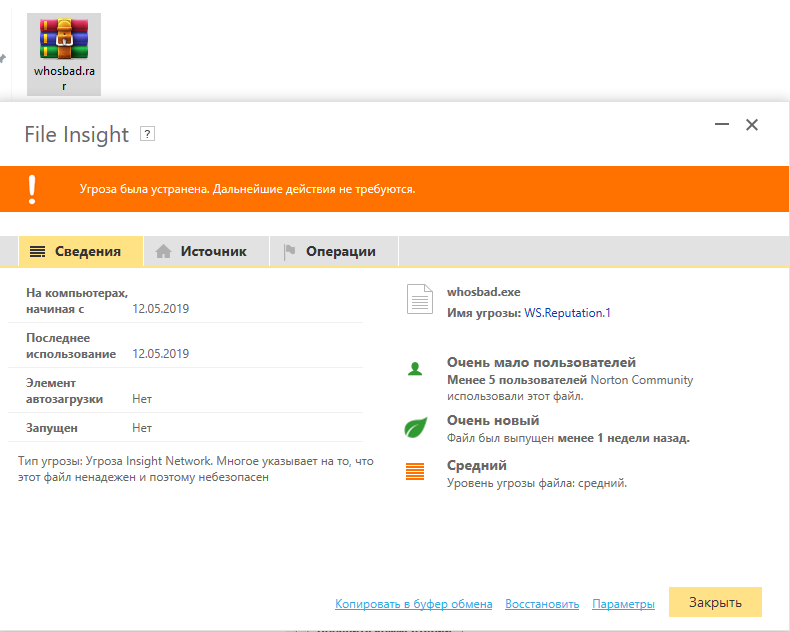Screen dimensions: 790x632
Task: Open the WS.Reputation.1 threat name link
Action: tap(567, 313)
